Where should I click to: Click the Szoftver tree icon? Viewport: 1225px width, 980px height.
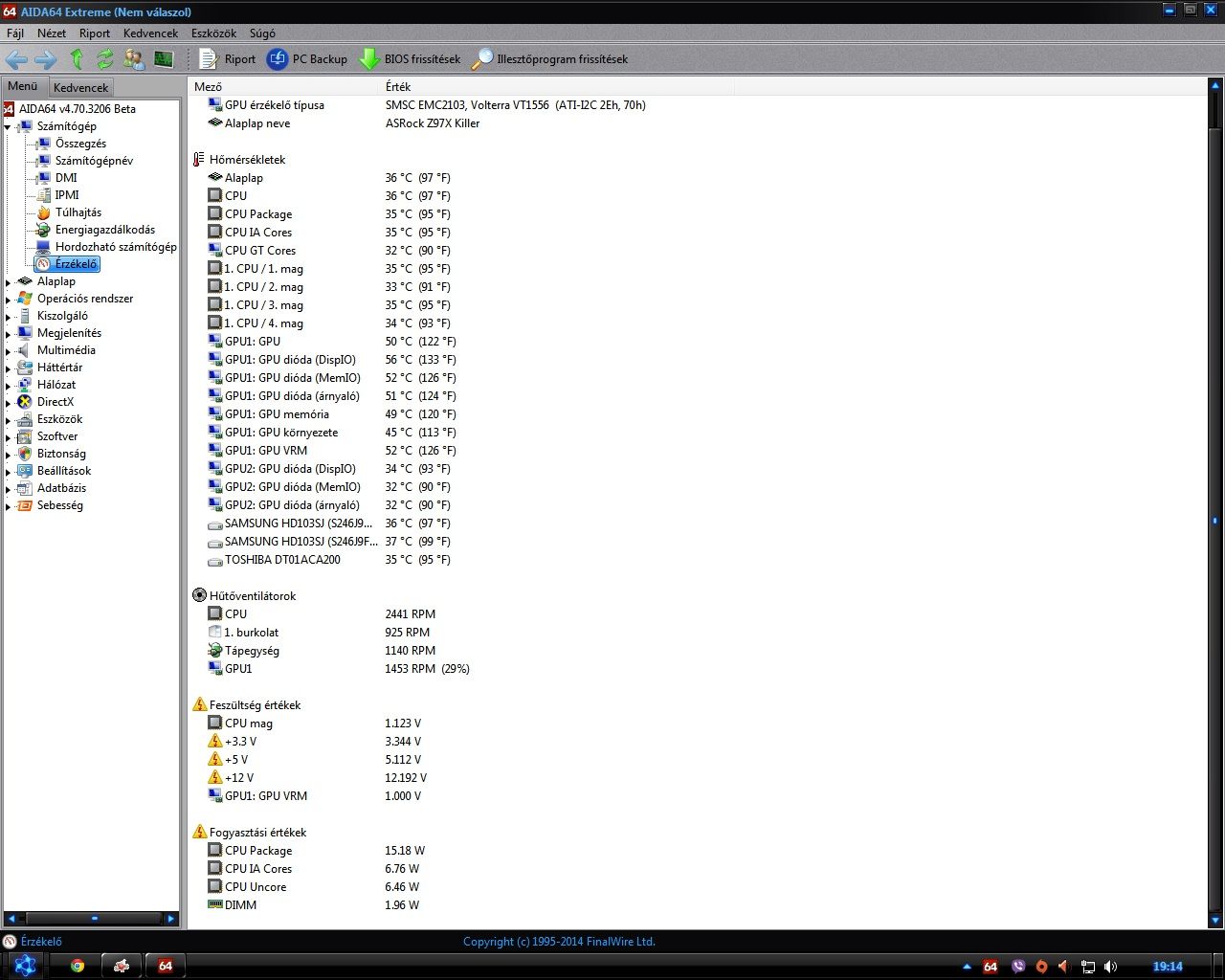coord(25,436)
